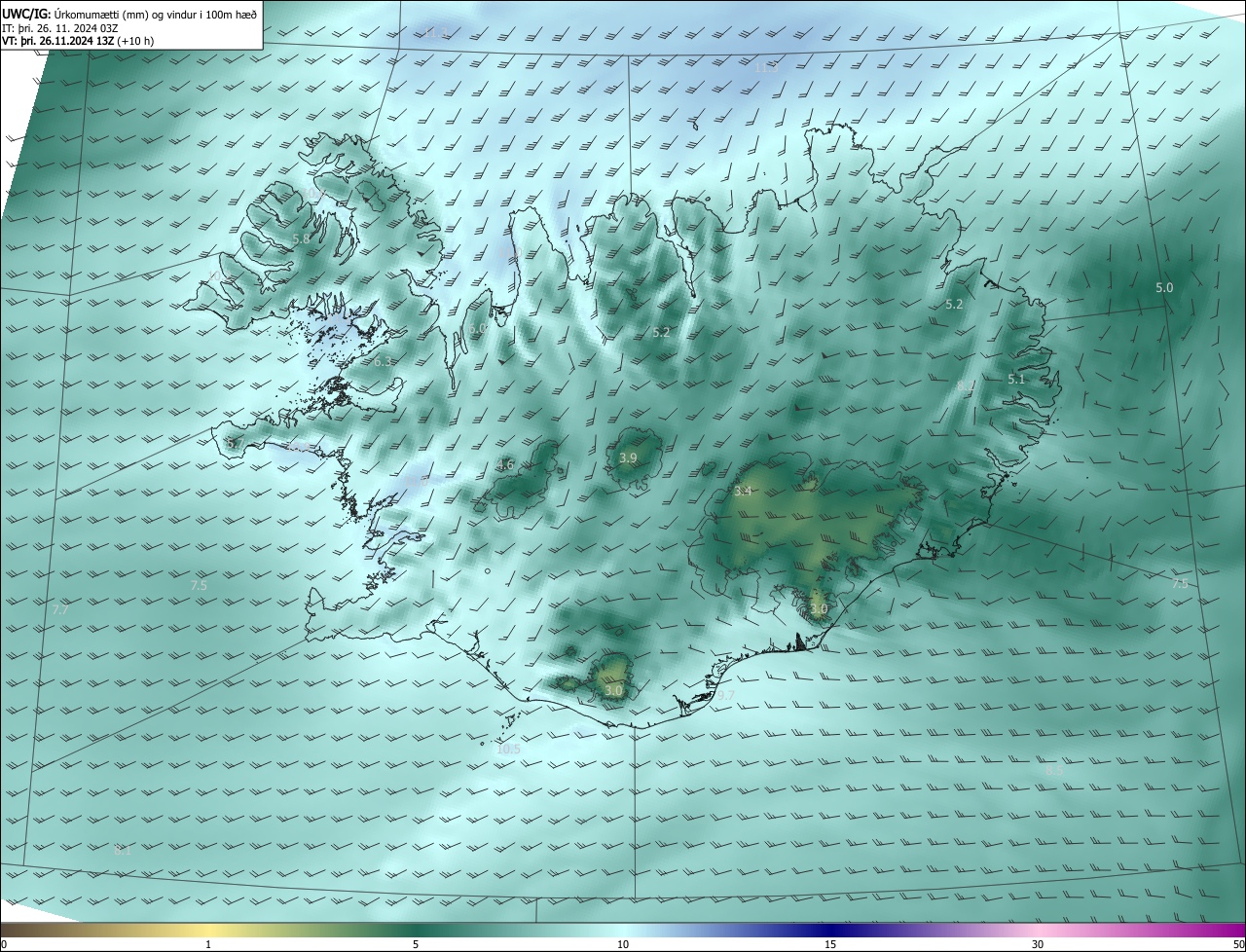Pick the yellow segment of the color scale
The height and width of the screenshot is (952, 1246).
(x=208, y=931)
